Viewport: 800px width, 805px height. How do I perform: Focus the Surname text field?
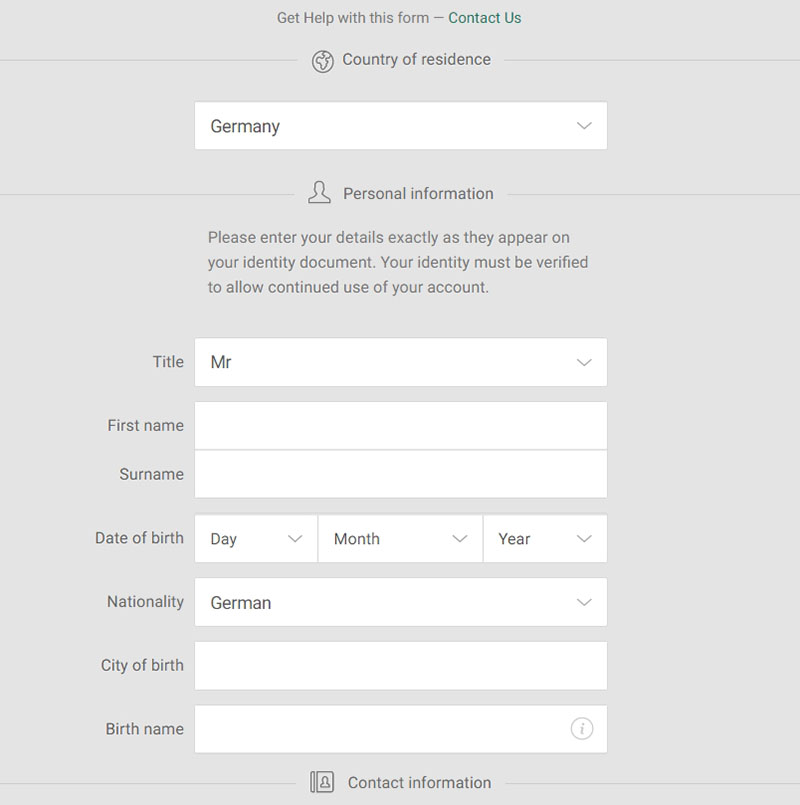tap(401, 474)
